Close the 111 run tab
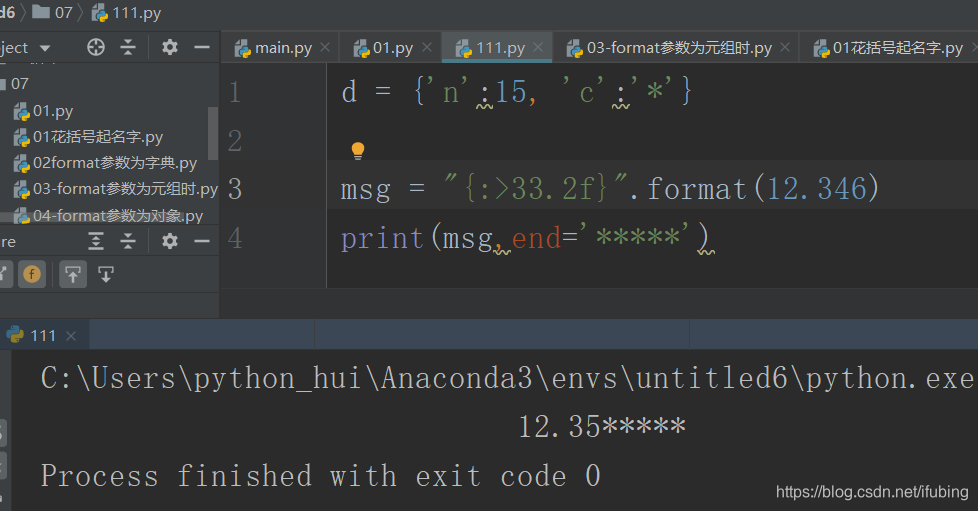The height and width of the screenshot is (511, 978). [71, 336]
